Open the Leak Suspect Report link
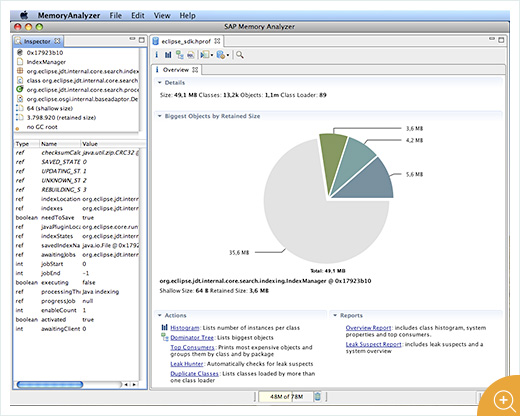Image resolution: width=520 pixels, height=416 pixels. click(x=373, y=344)
